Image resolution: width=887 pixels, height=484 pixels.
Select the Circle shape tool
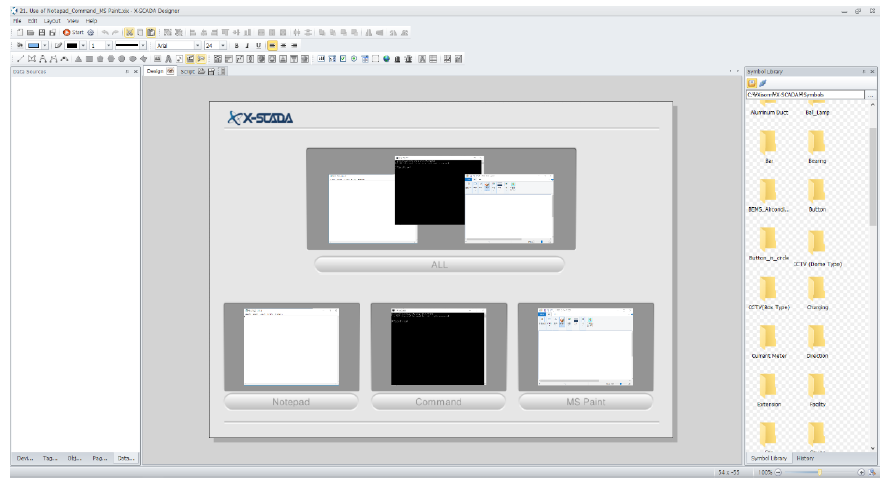pyautogui.click(x=122, y=59)
